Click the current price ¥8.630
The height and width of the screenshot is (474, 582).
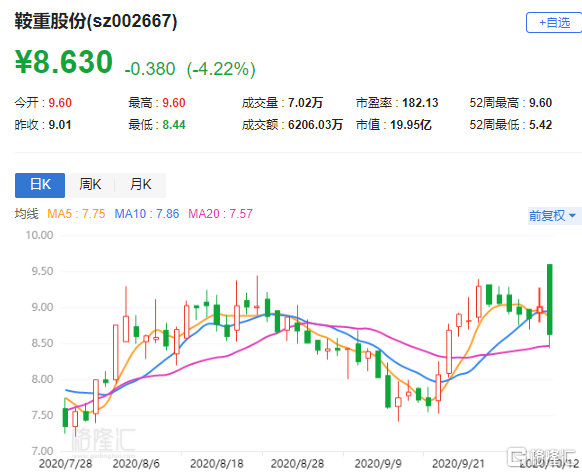click(x=63, y=62)
